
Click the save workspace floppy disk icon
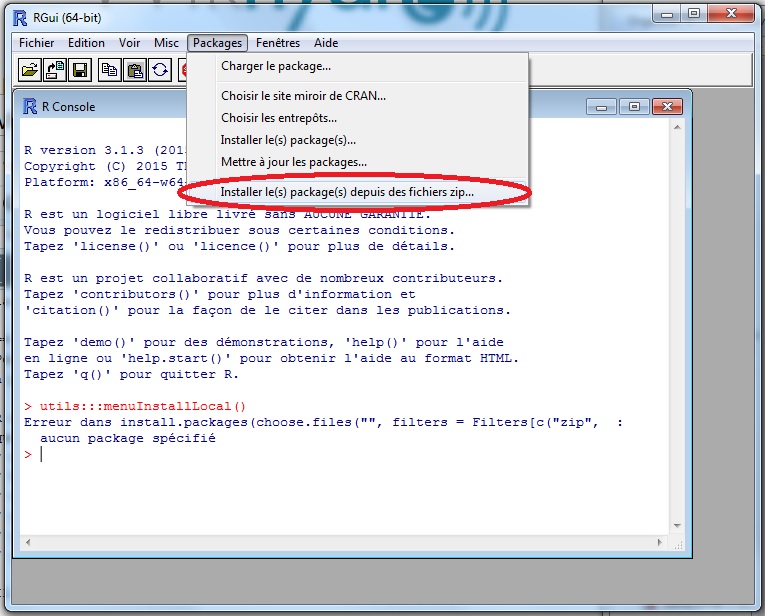(80, 70)
